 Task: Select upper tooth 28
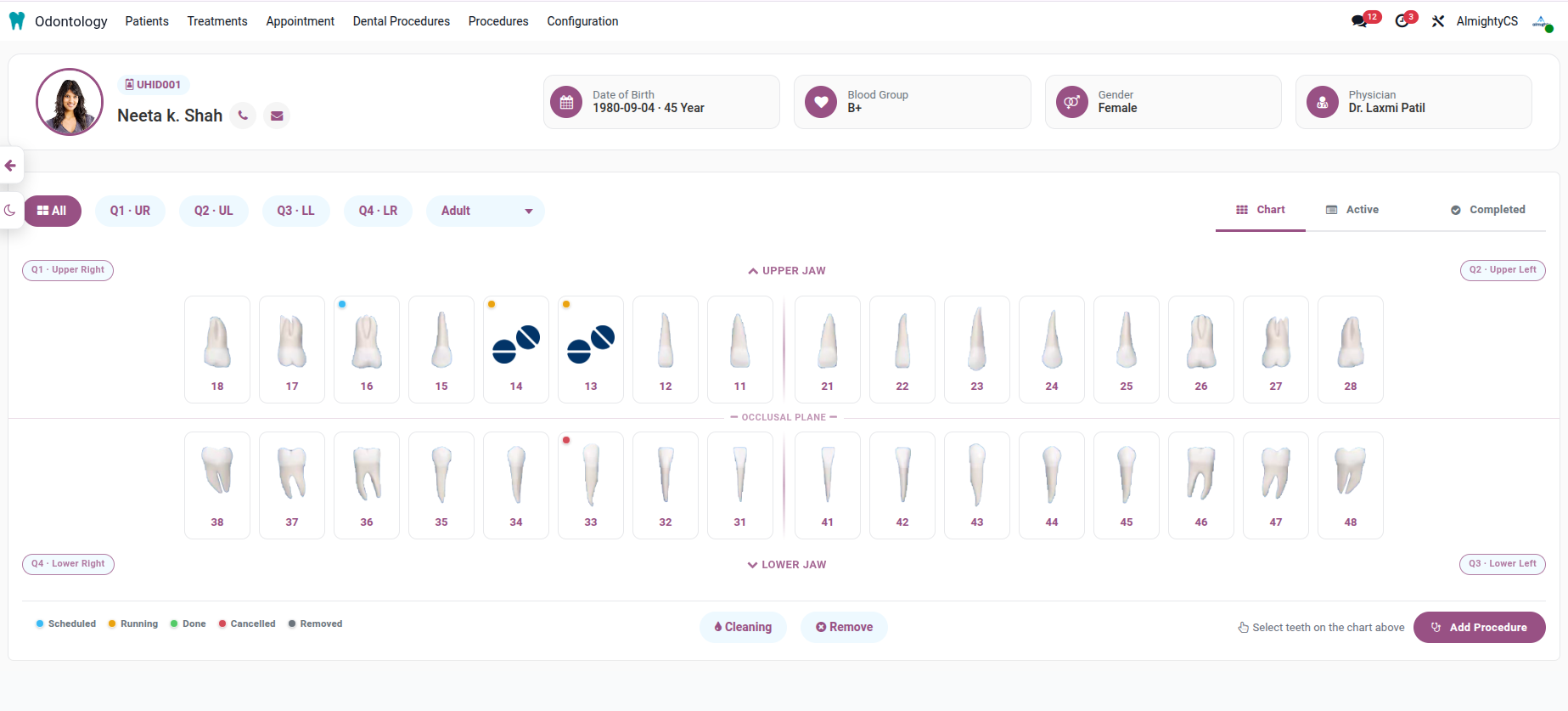point(1351,349)
